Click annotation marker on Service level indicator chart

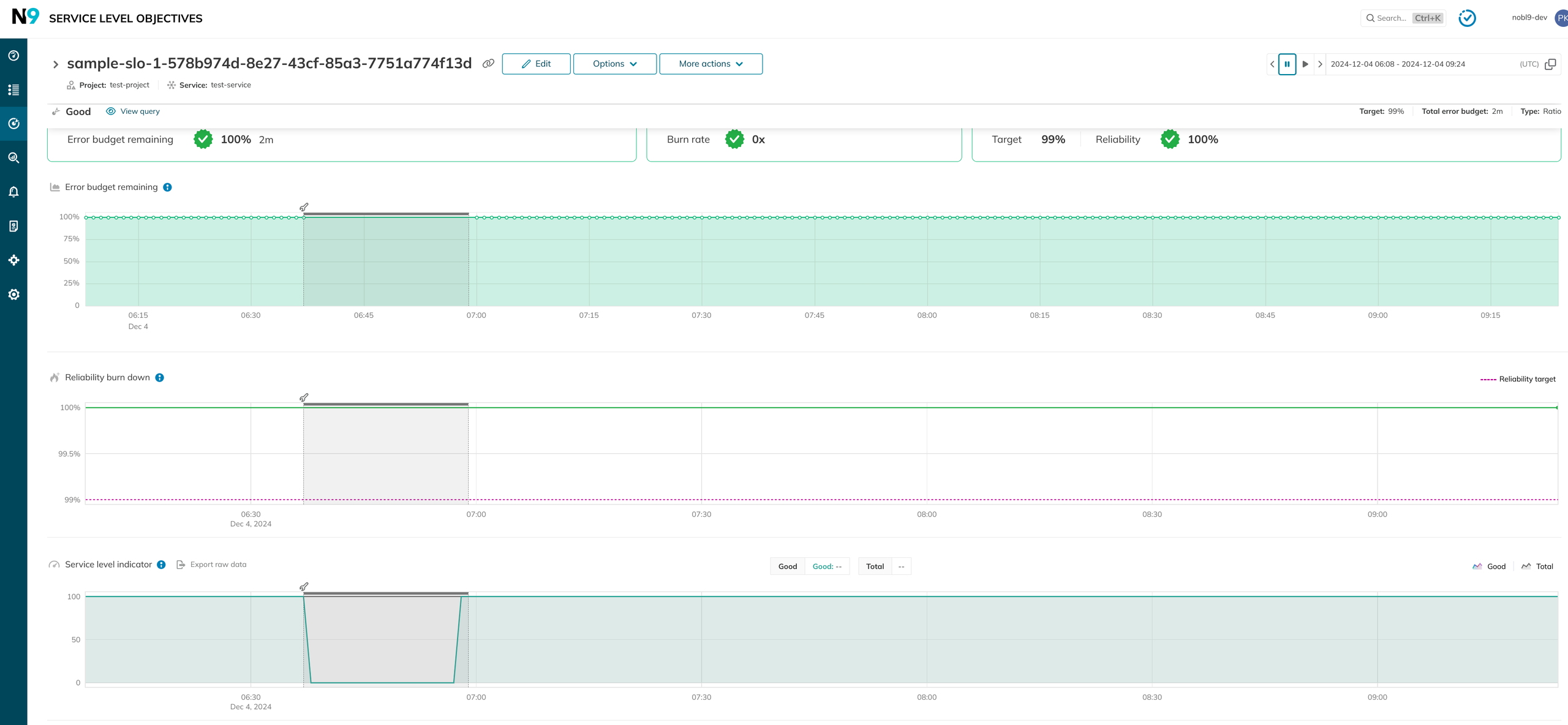point(304,587)
